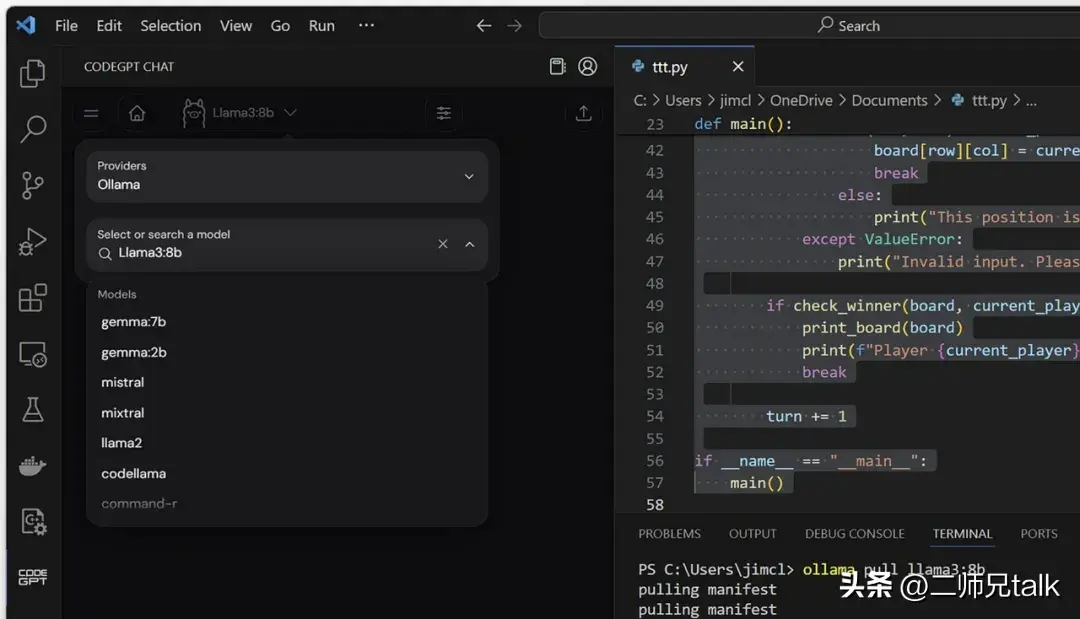The width and height of the screenshot is (1080, 619).
Task: Clear the model search with the X
Action: click(443, 244)
